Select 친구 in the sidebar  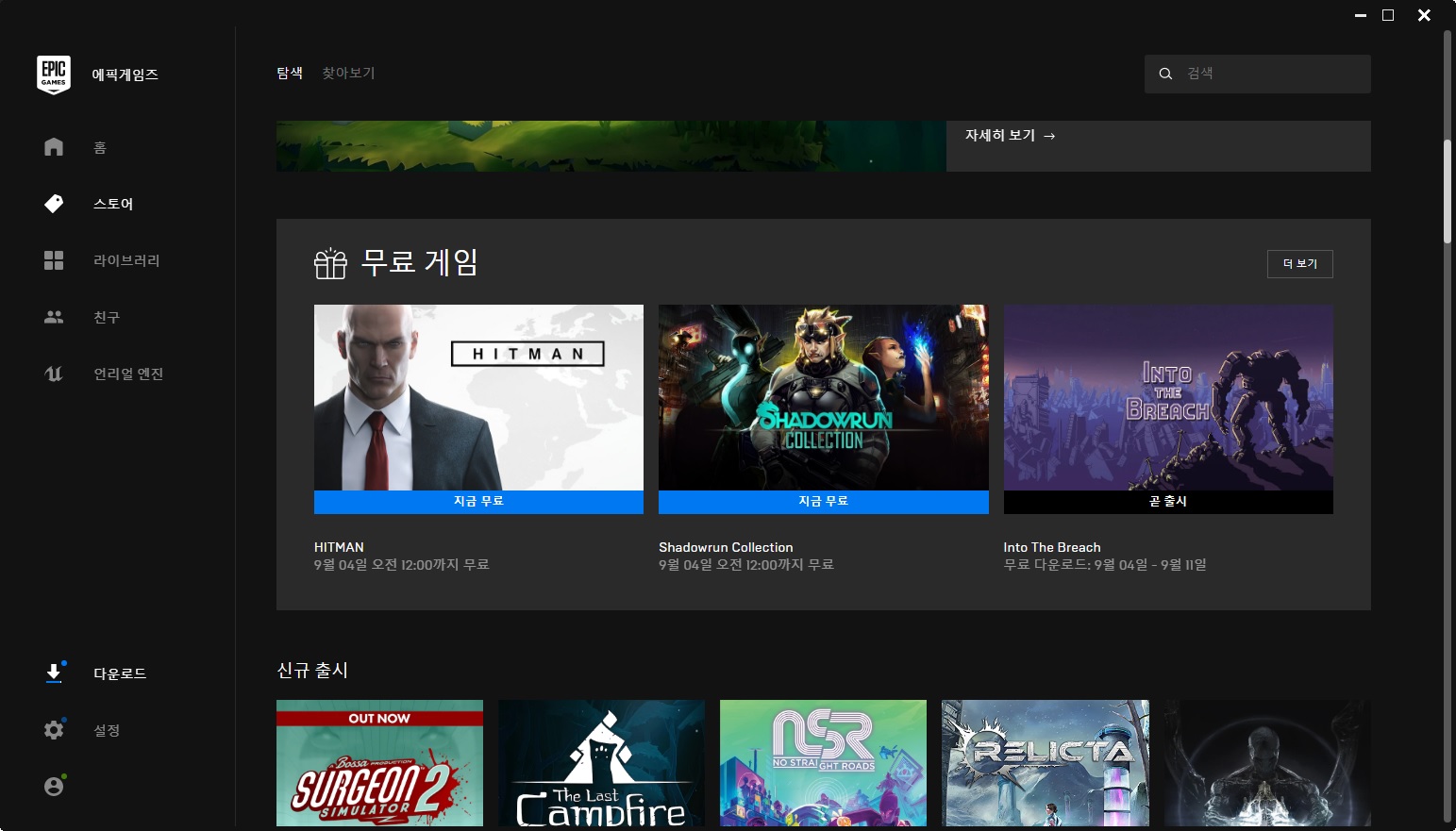[107, 317]
